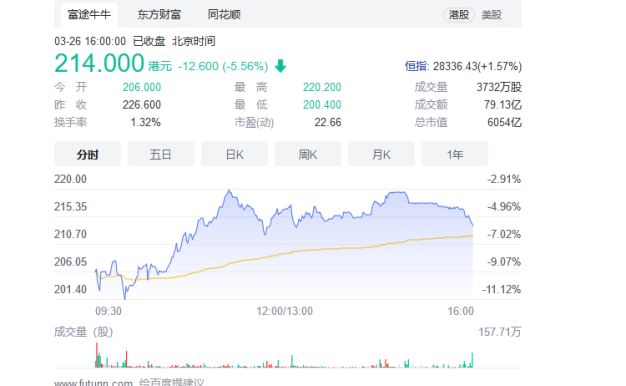This screenshot has height=386, width=626.
Task: Click the 12:00/13:00 time axis label
Action: [x=285, y=311]
